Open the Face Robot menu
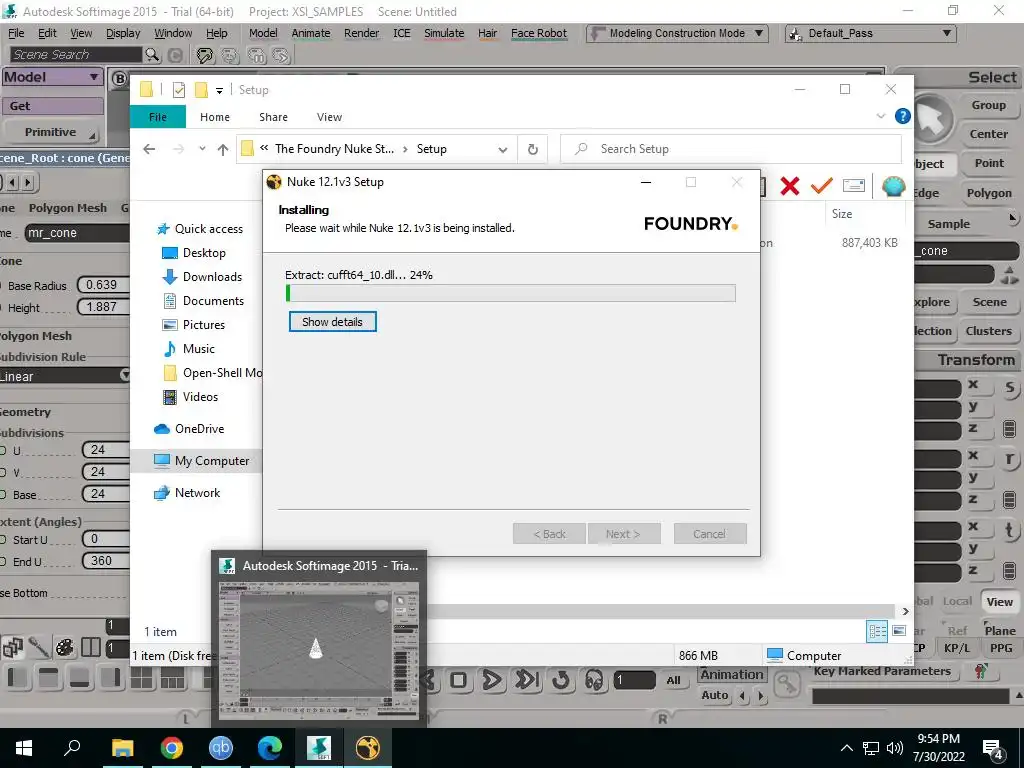1024x768 pixels. pos(539,33)
